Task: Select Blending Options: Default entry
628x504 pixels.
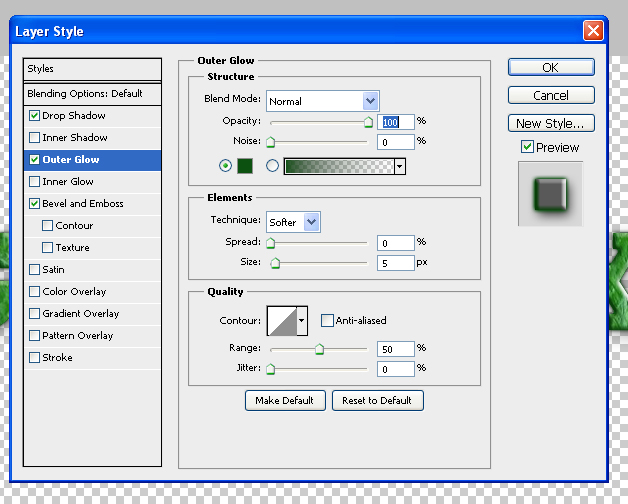Action: (85, 94)
